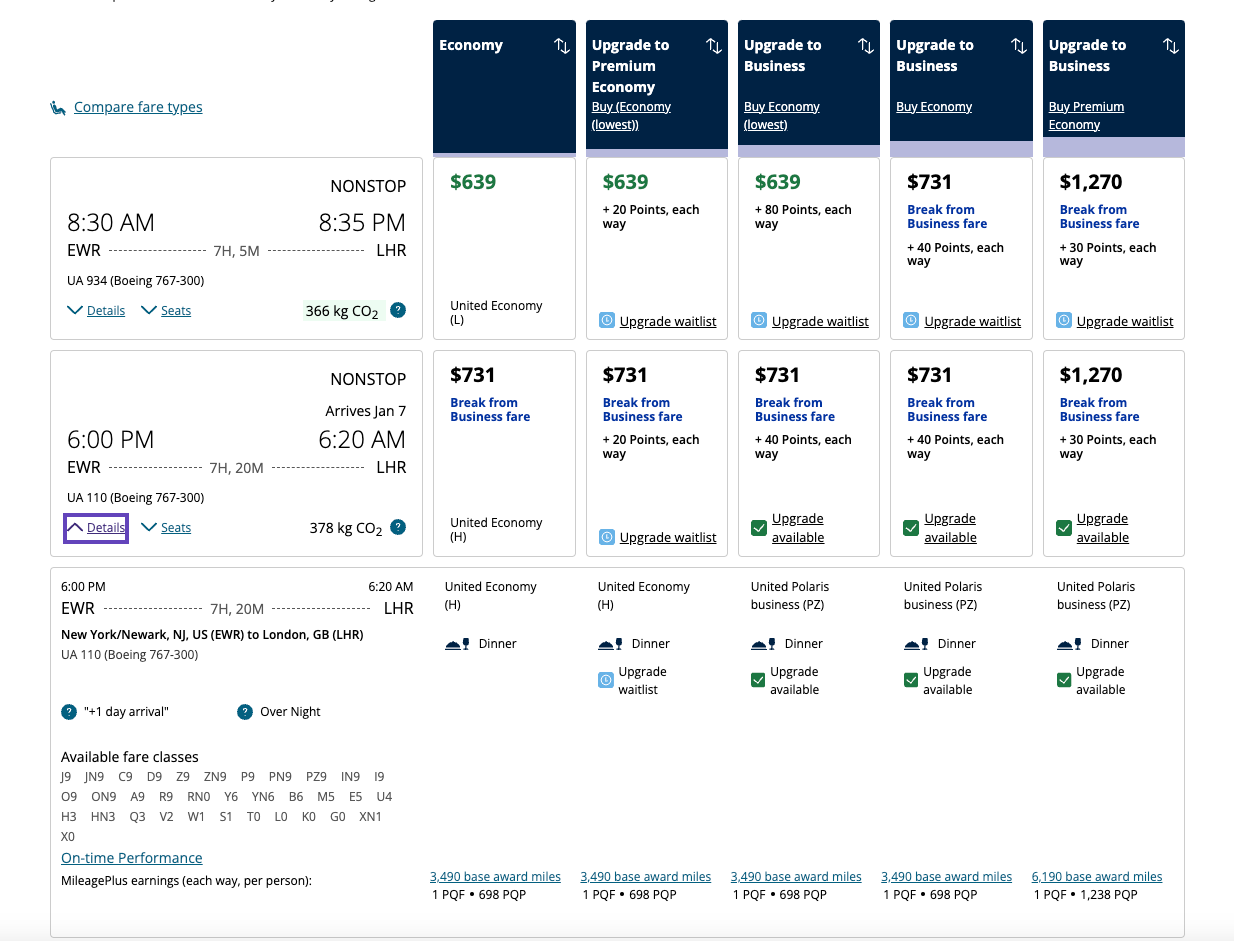Viewport: 1234px width, 941px height.
Task: Click the dinner meal icon in United Polaris details
Action: [761, 643]
